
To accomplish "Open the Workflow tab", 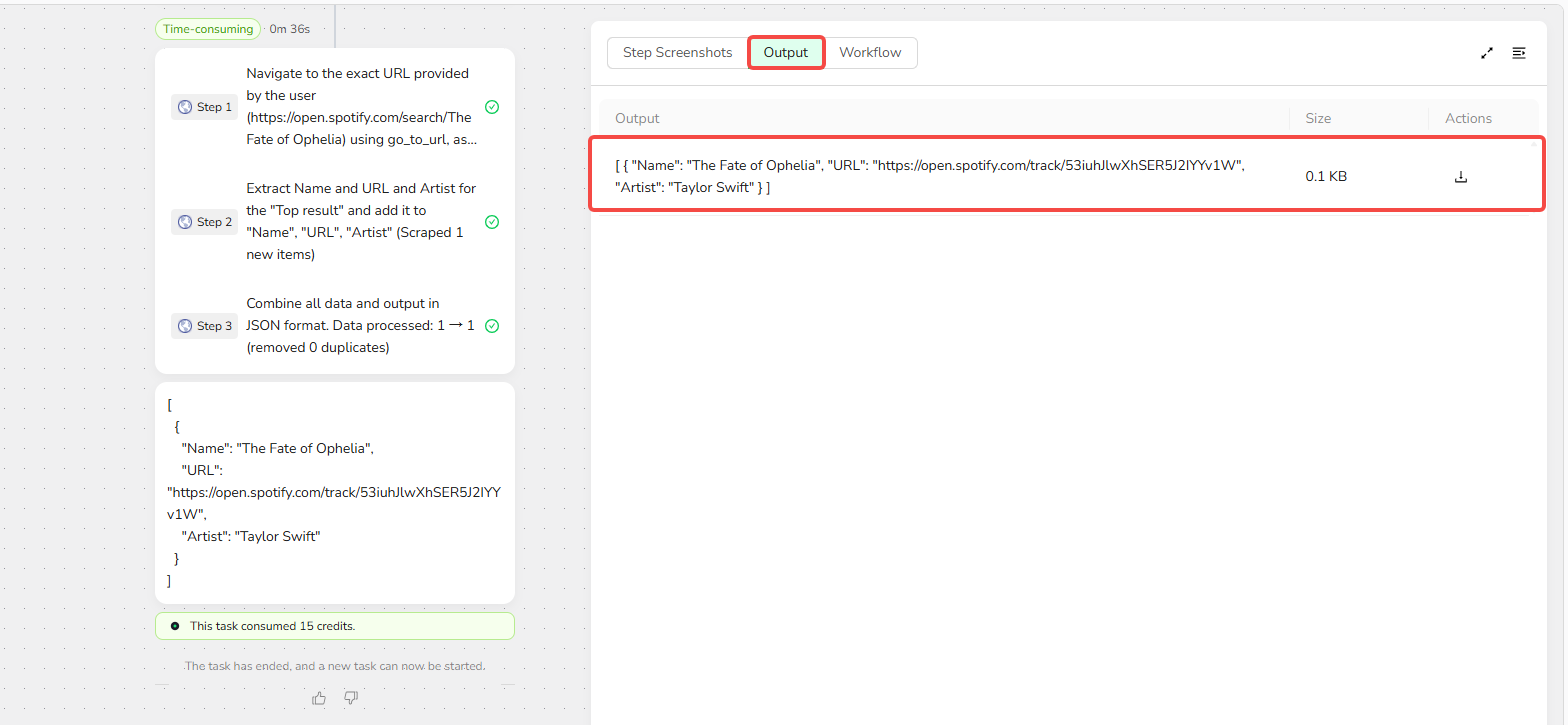I will pyautogui.click(x=870, y=53).
